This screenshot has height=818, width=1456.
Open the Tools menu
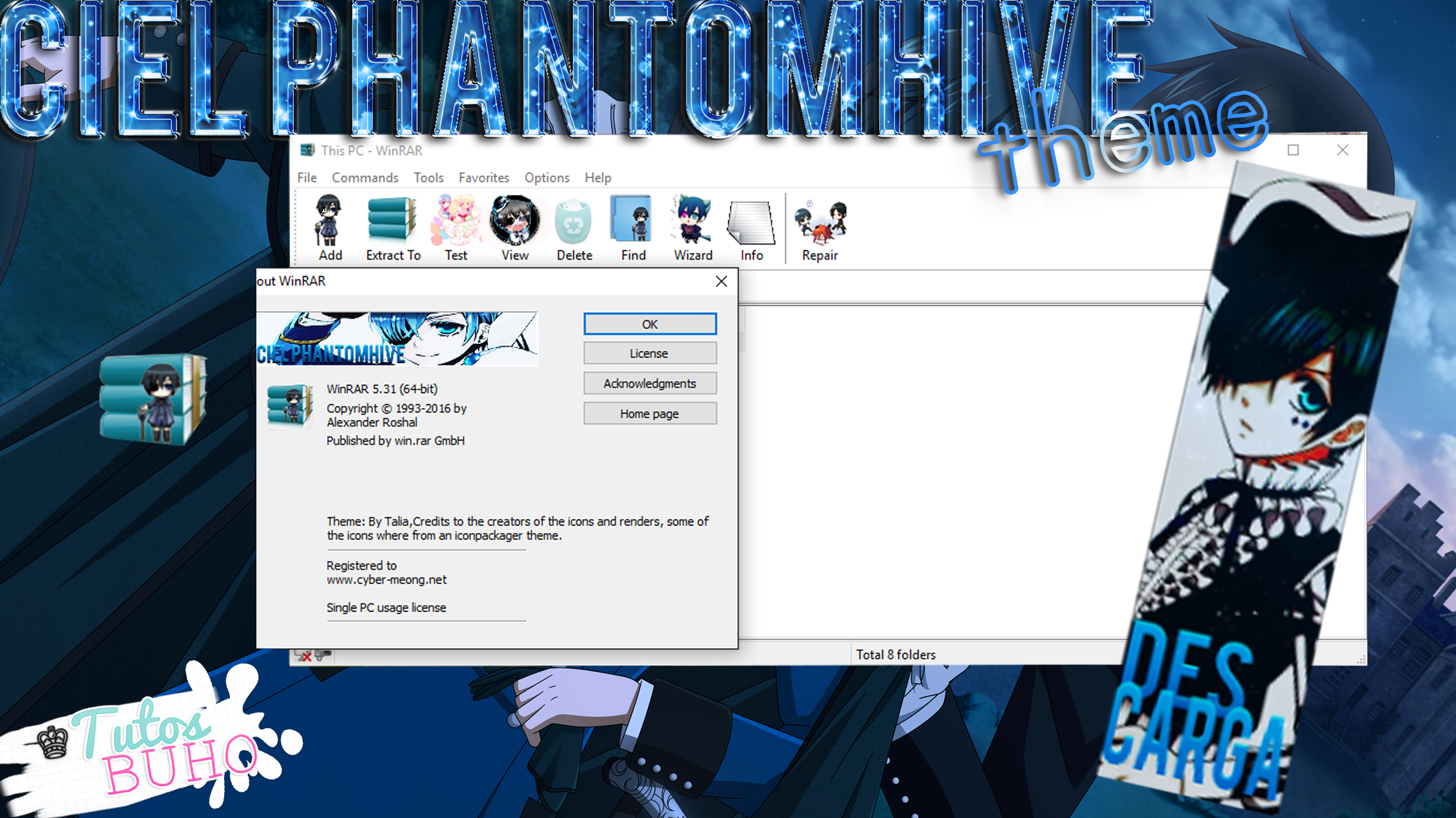[x=429, y=178]
